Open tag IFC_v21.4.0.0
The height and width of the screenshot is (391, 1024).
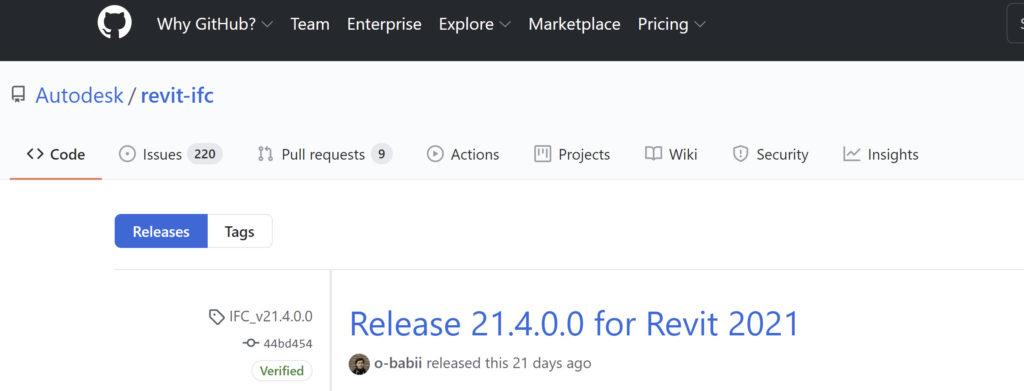[x=270, y=317]
